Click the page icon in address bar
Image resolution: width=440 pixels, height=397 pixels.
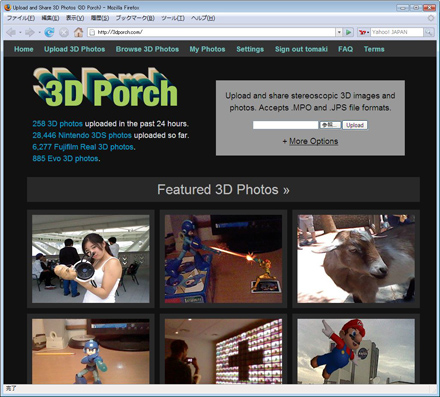click(92, 32)
